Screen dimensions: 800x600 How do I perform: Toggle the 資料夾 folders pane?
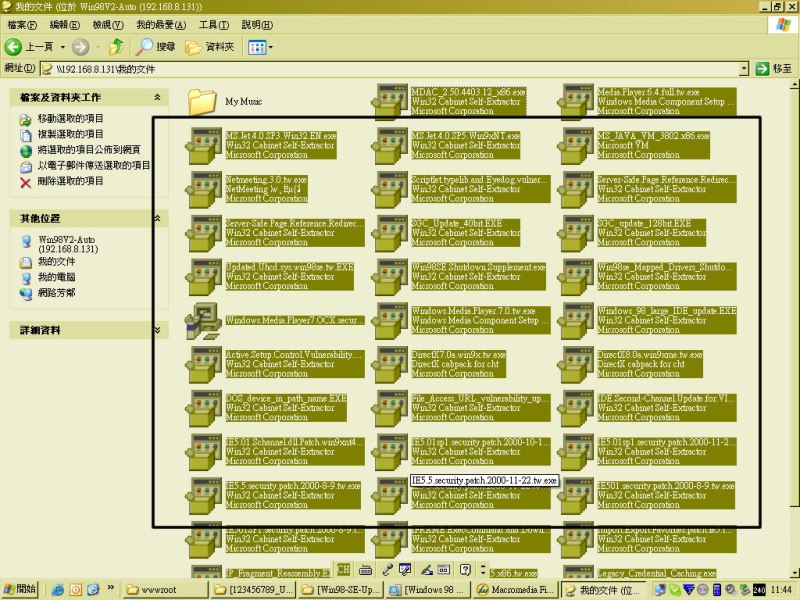(210, 47)
